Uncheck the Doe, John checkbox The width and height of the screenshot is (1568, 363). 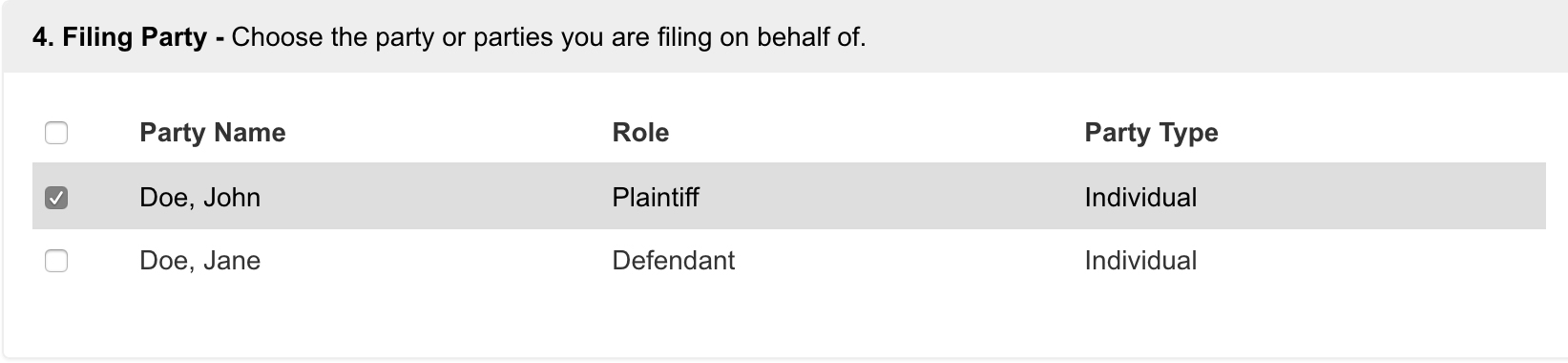click(x=56, y=198)
